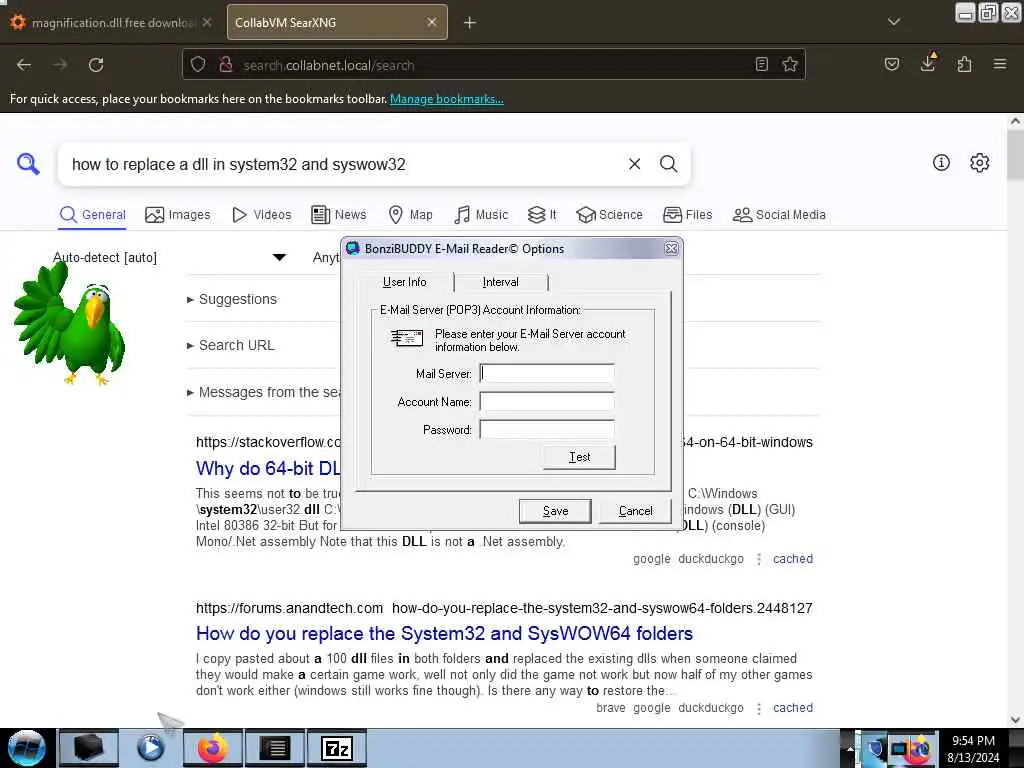1024x768 pixels.
Task: Open the downloads panel
Action: click(x=928, y=63)
